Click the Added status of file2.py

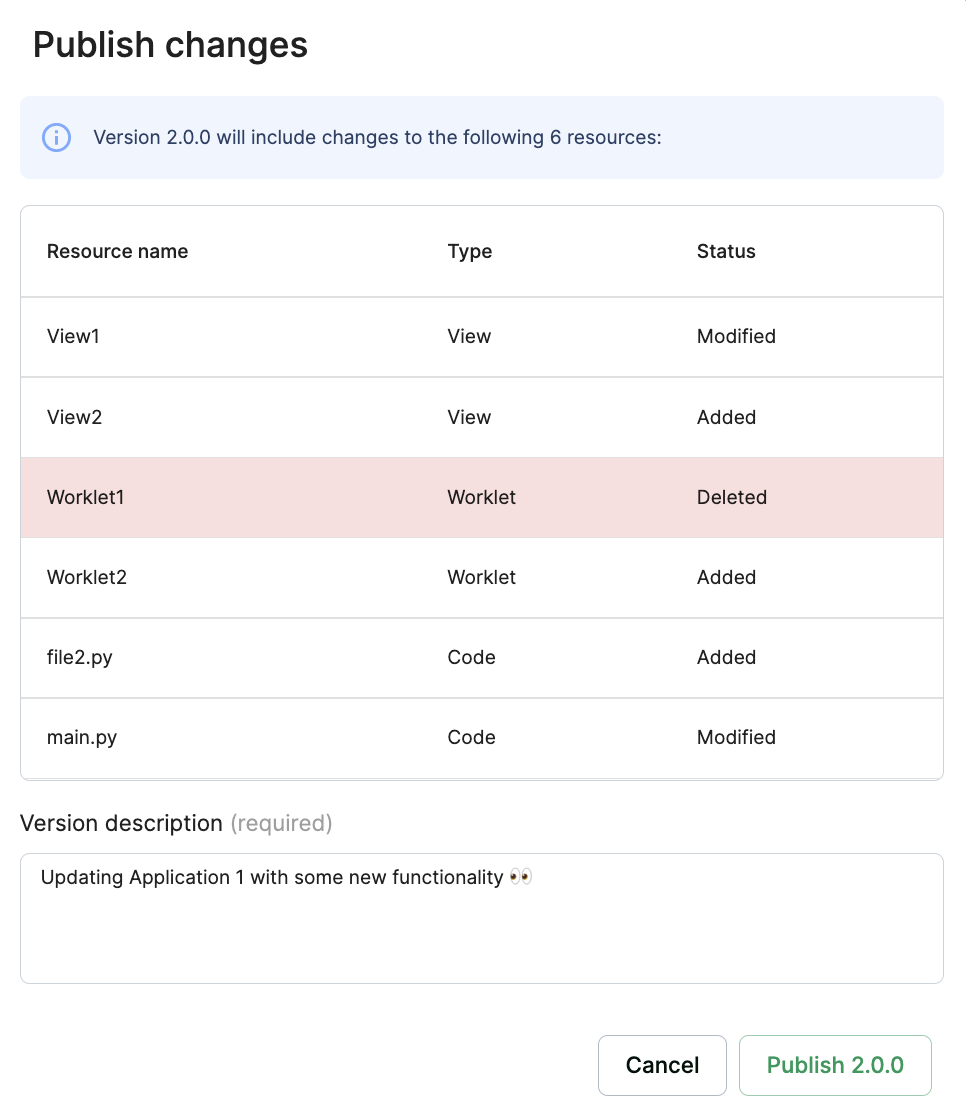(726, 657)
